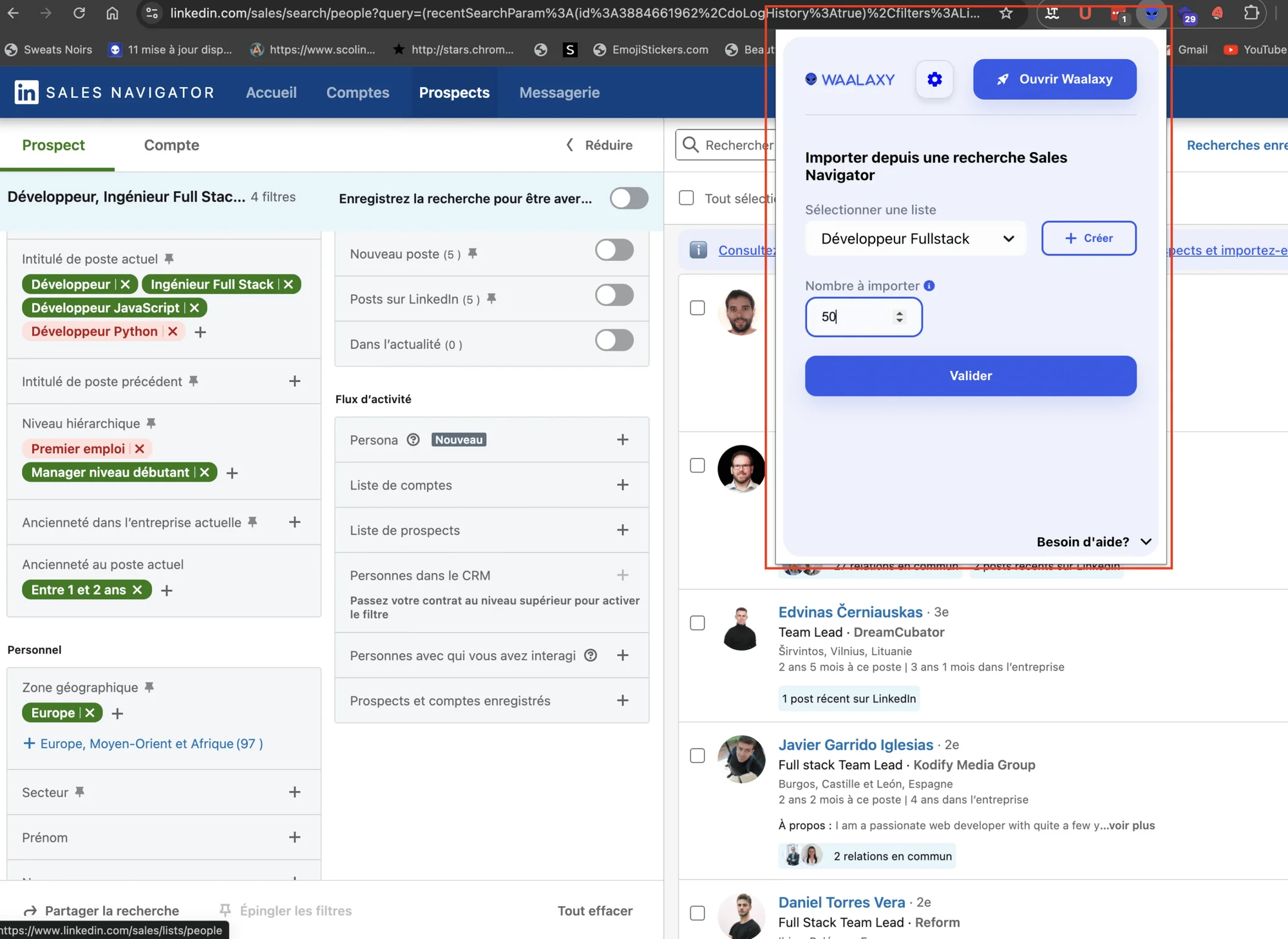Screen dimensions: 1288x939
Task: Pin the Secteur filter
Action: point(80,792)
